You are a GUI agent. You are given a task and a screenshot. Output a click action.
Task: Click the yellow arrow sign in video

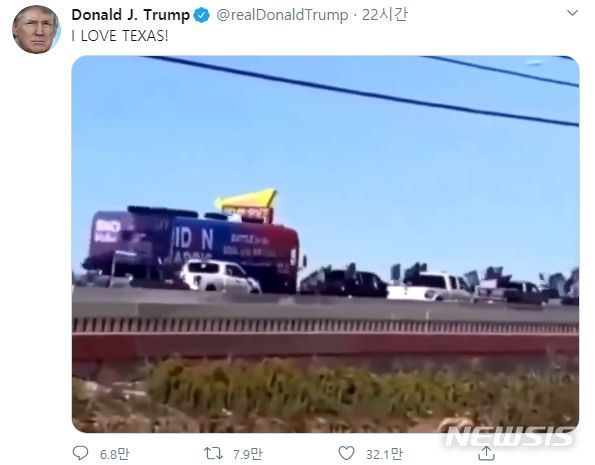point(247,200)
